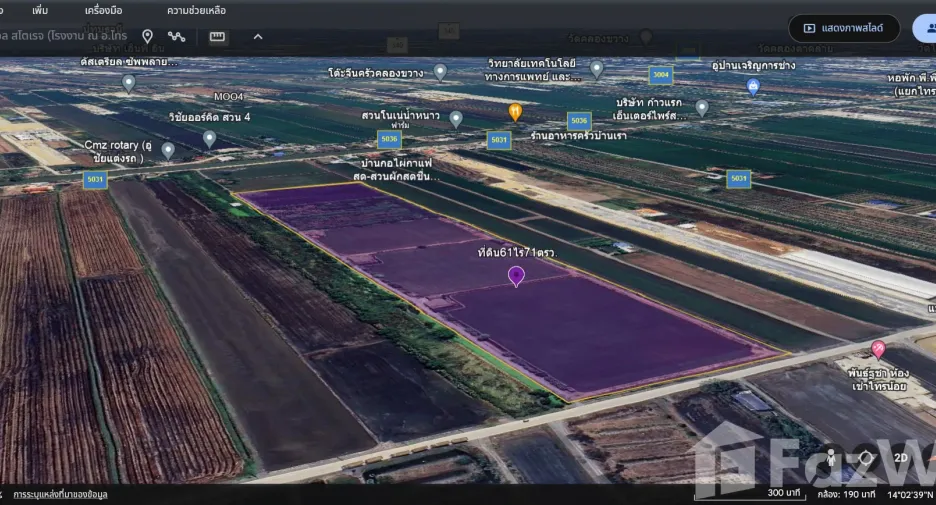Viewport: 936px width, 505px height.
Task: Click the 3004 road shield
Action: (x=660, y=75)
